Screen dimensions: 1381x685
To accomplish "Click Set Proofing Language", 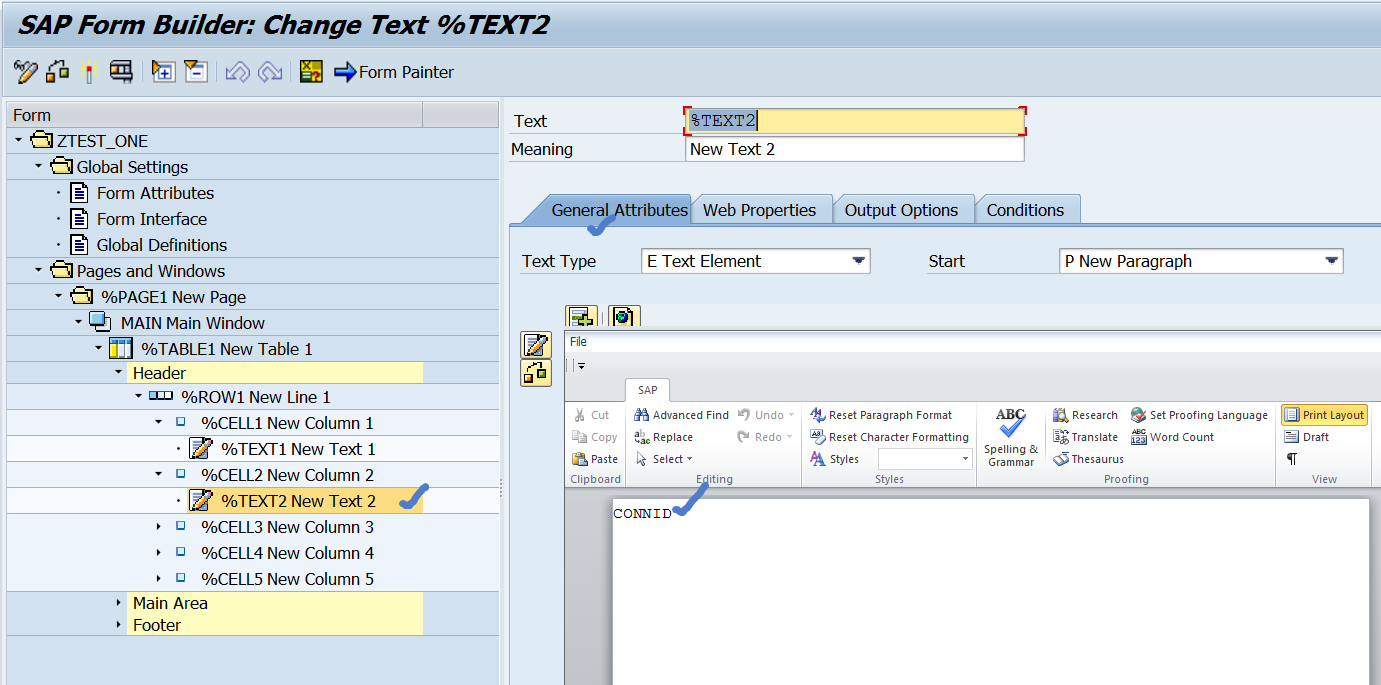I will point(1199,415).
